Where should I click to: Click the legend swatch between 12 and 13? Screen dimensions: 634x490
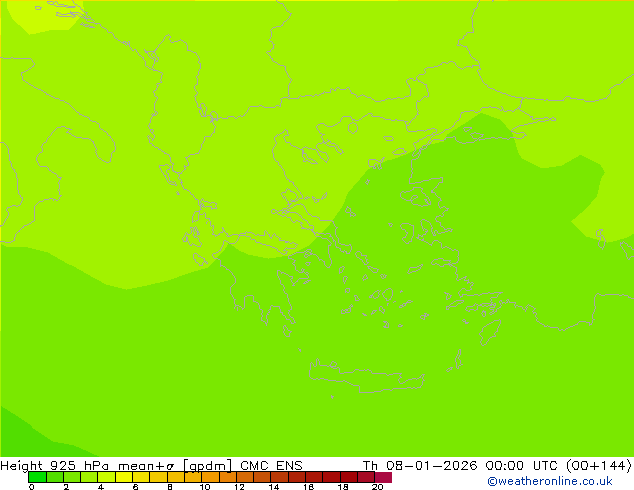(x=245, y=477)
